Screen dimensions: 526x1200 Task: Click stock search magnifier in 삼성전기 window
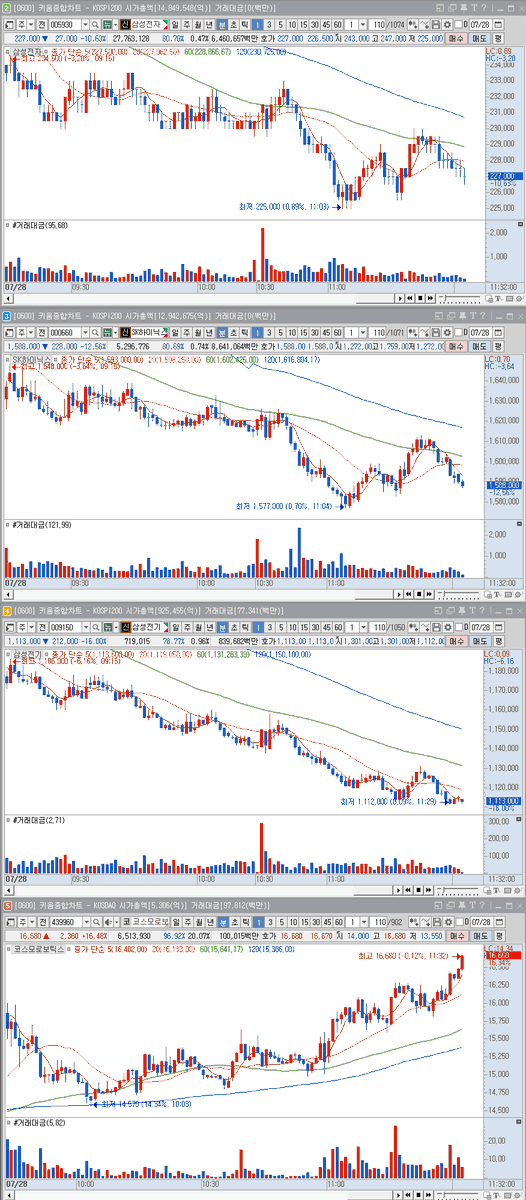[95, 627]
